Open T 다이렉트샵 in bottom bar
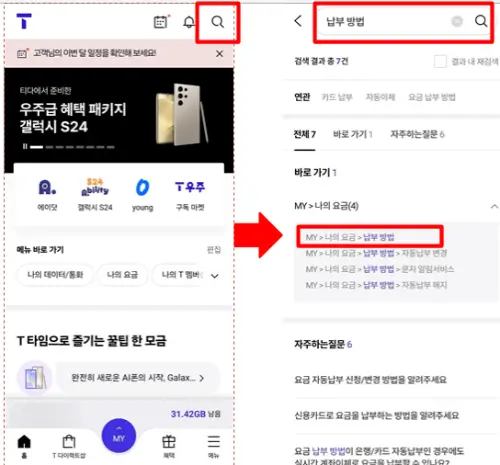Screen dimensions: 500x465 (x=69, y=446)
